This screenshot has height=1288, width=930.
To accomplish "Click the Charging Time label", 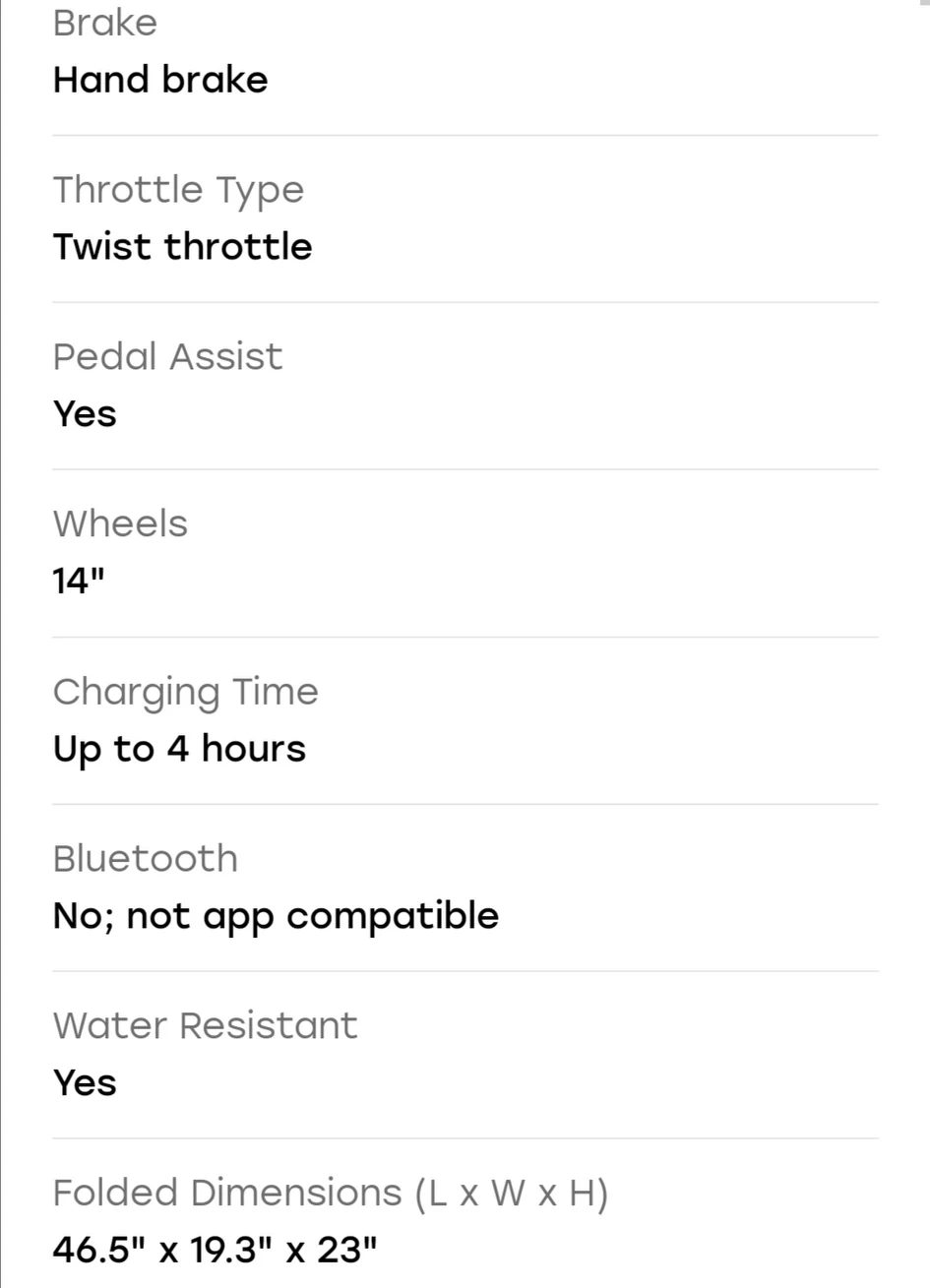I will (186, 692).
